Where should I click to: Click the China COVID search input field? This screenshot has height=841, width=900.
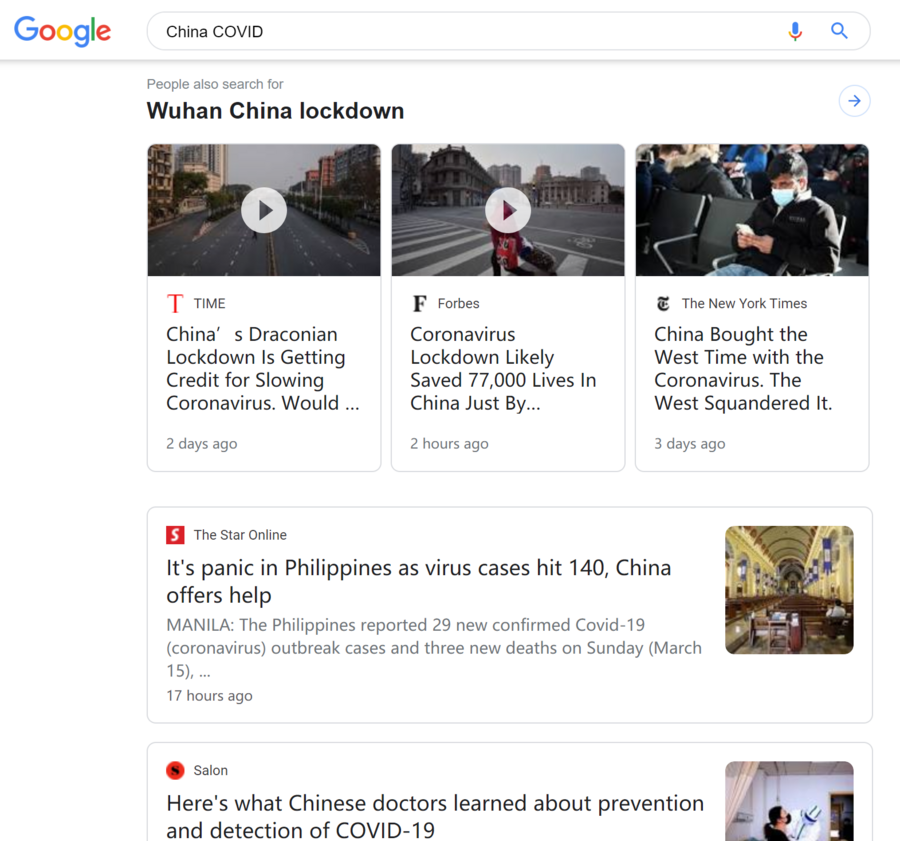coord(465,31)
